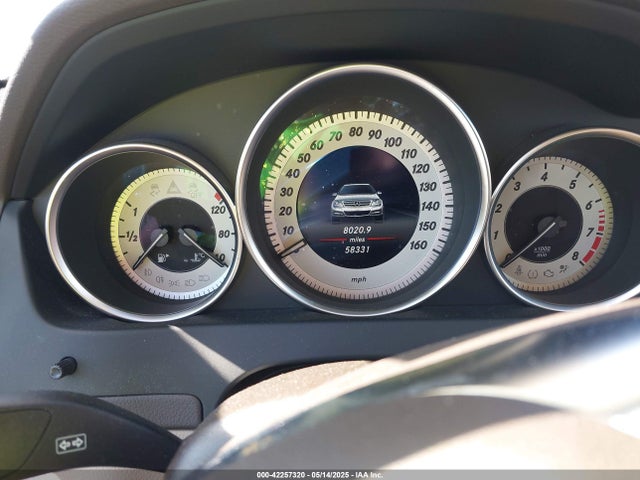Tap the x1000 rpm label on tachometer
The image size is (640, 480).
(x=542, y=251)
